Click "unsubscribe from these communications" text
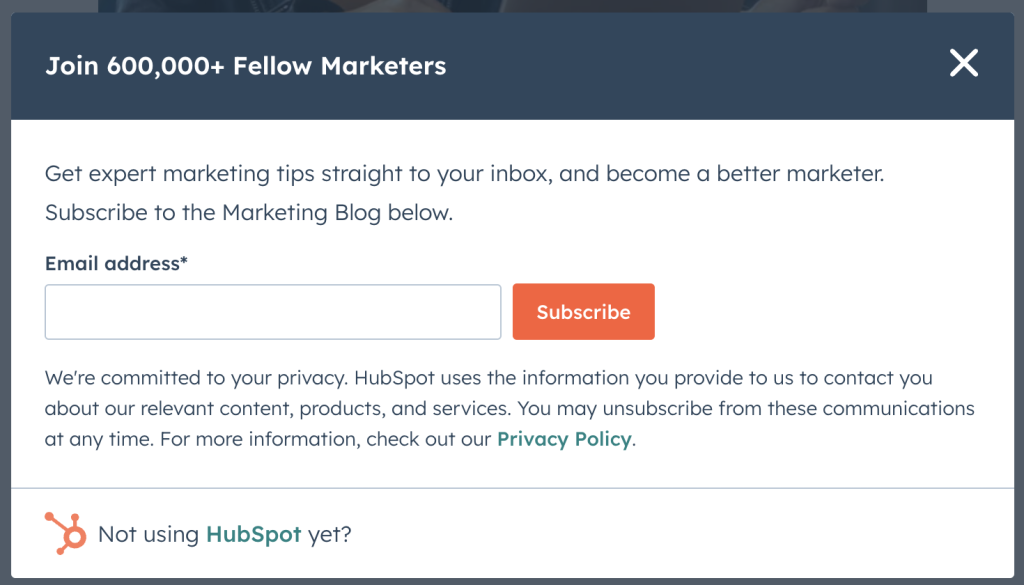Screen dimensions: 1024x585 [788, 409]
